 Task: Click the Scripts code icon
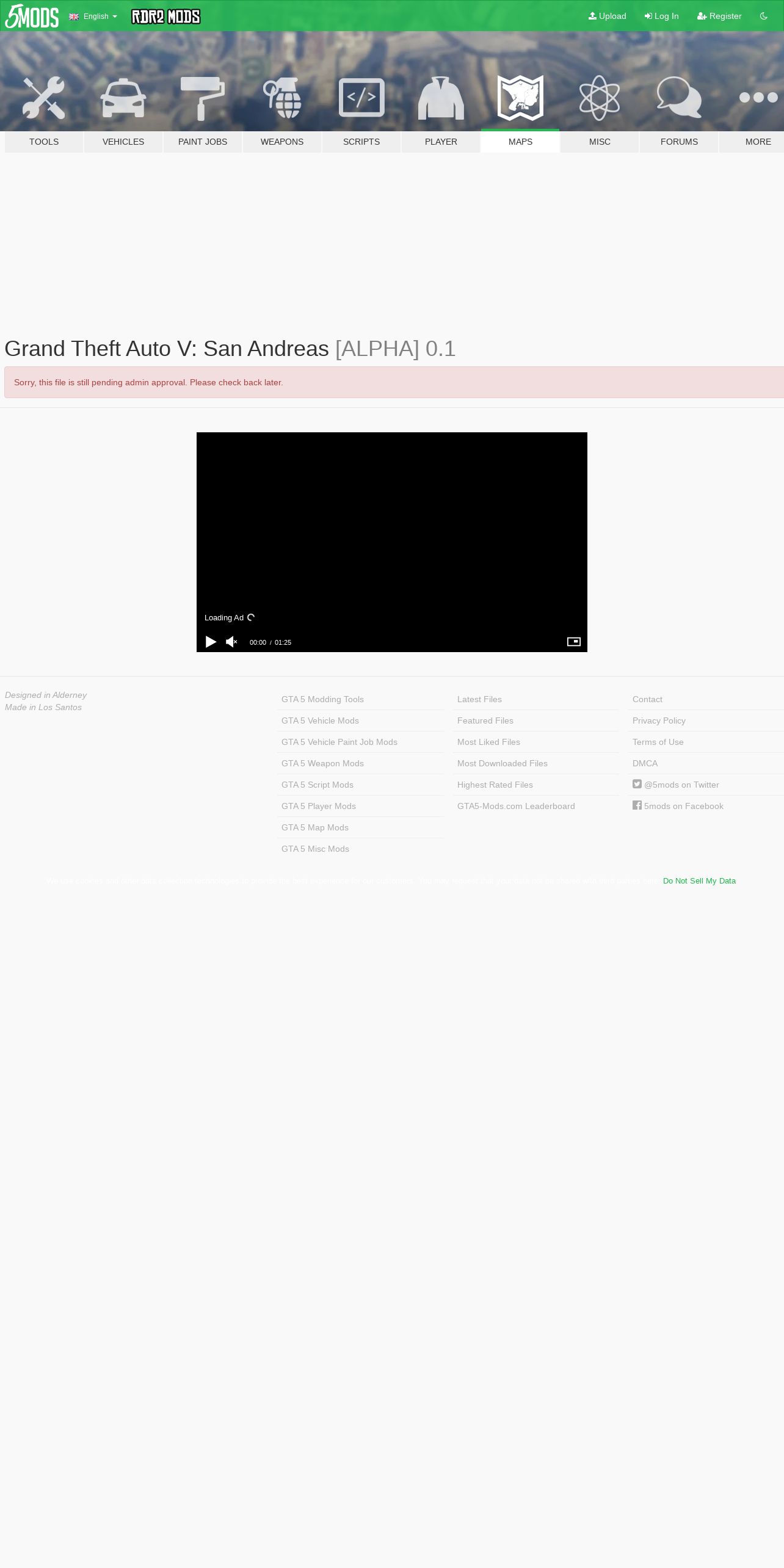(x=361, y=98)
